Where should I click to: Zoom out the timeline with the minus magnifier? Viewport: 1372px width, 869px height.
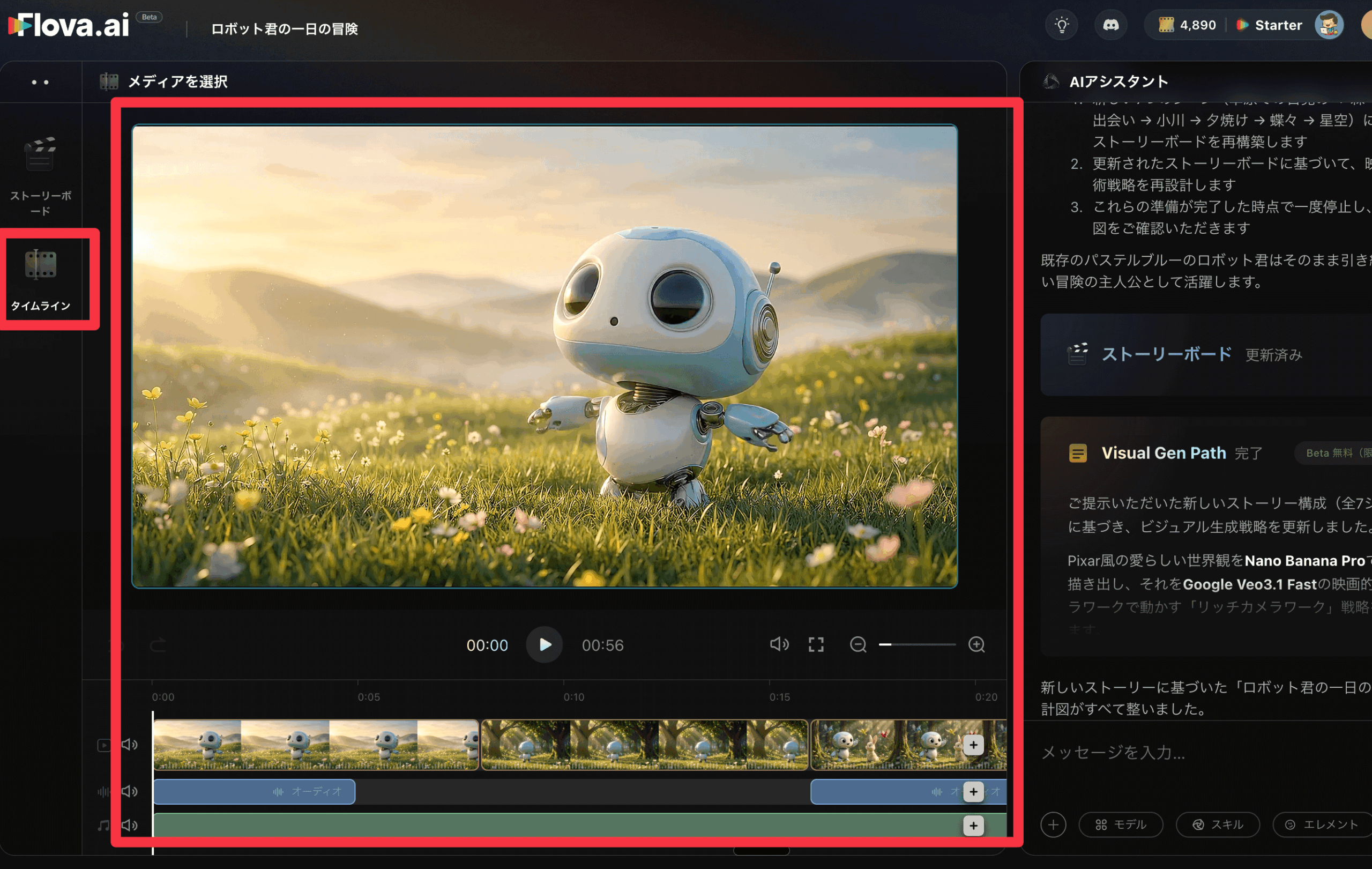pyautogui.click(x=858, y=644)
